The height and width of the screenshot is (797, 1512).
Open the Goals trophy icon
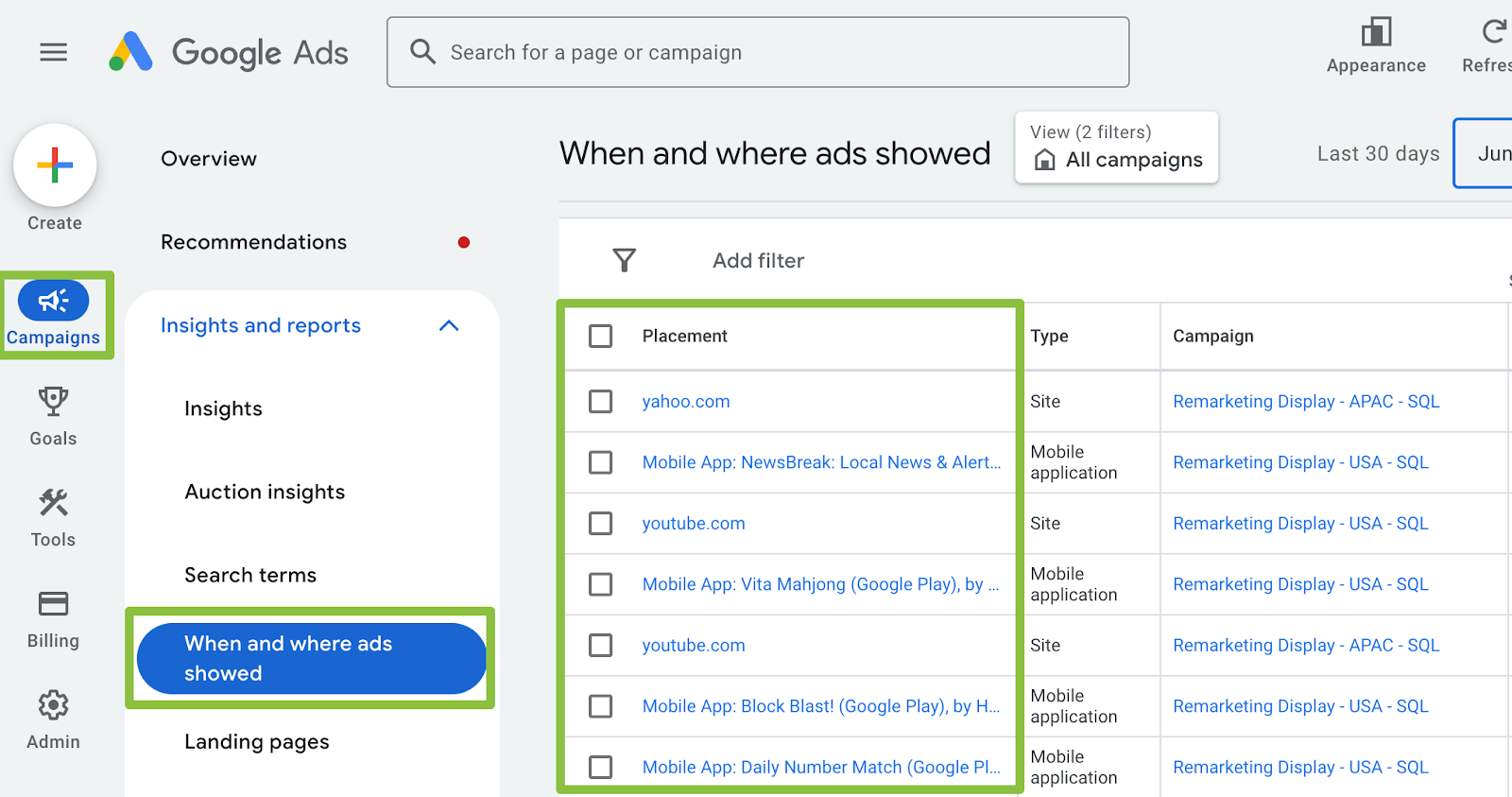click(x=53, y=402)
